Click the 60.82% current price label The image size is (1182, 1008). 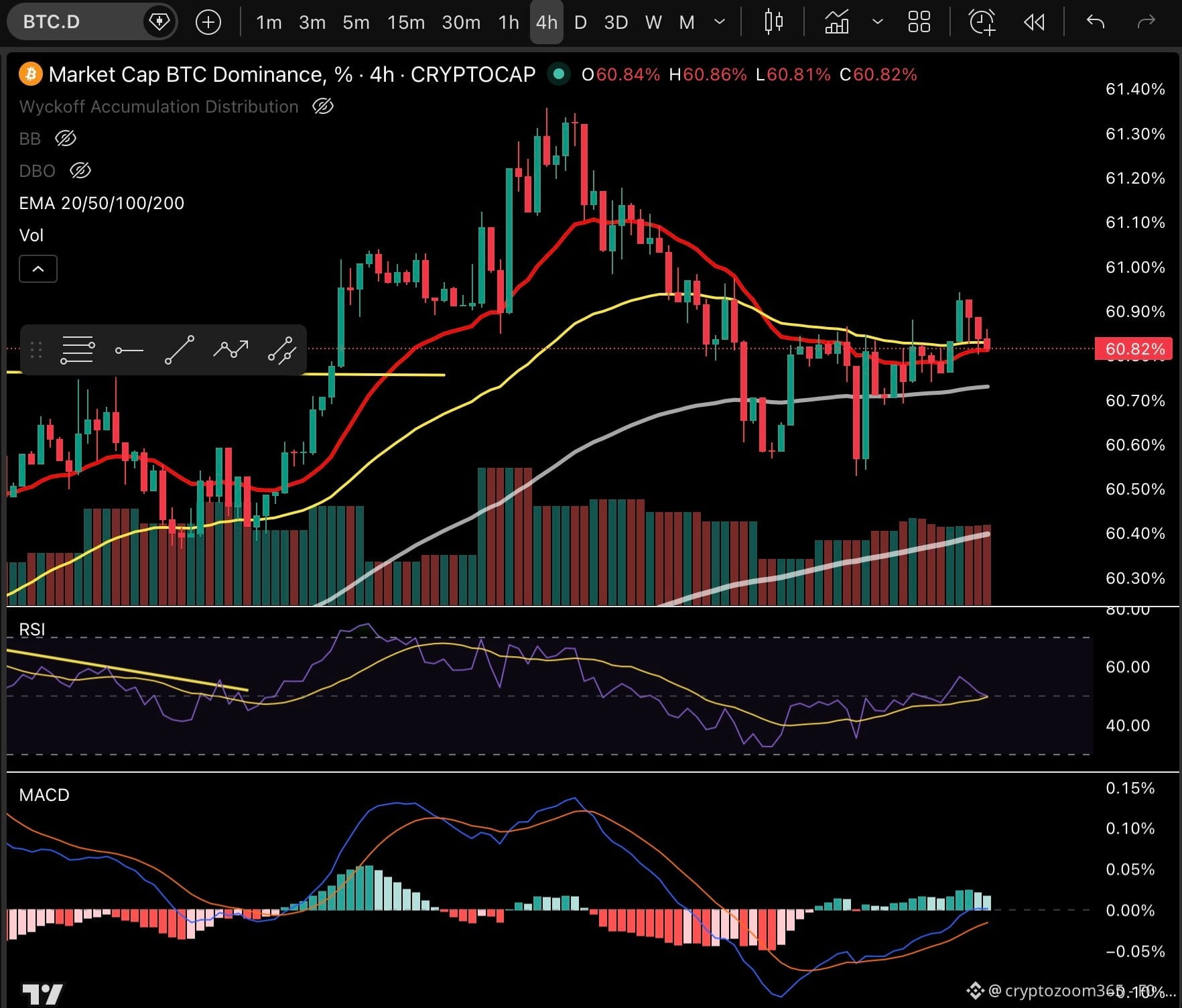[1134, 349]
